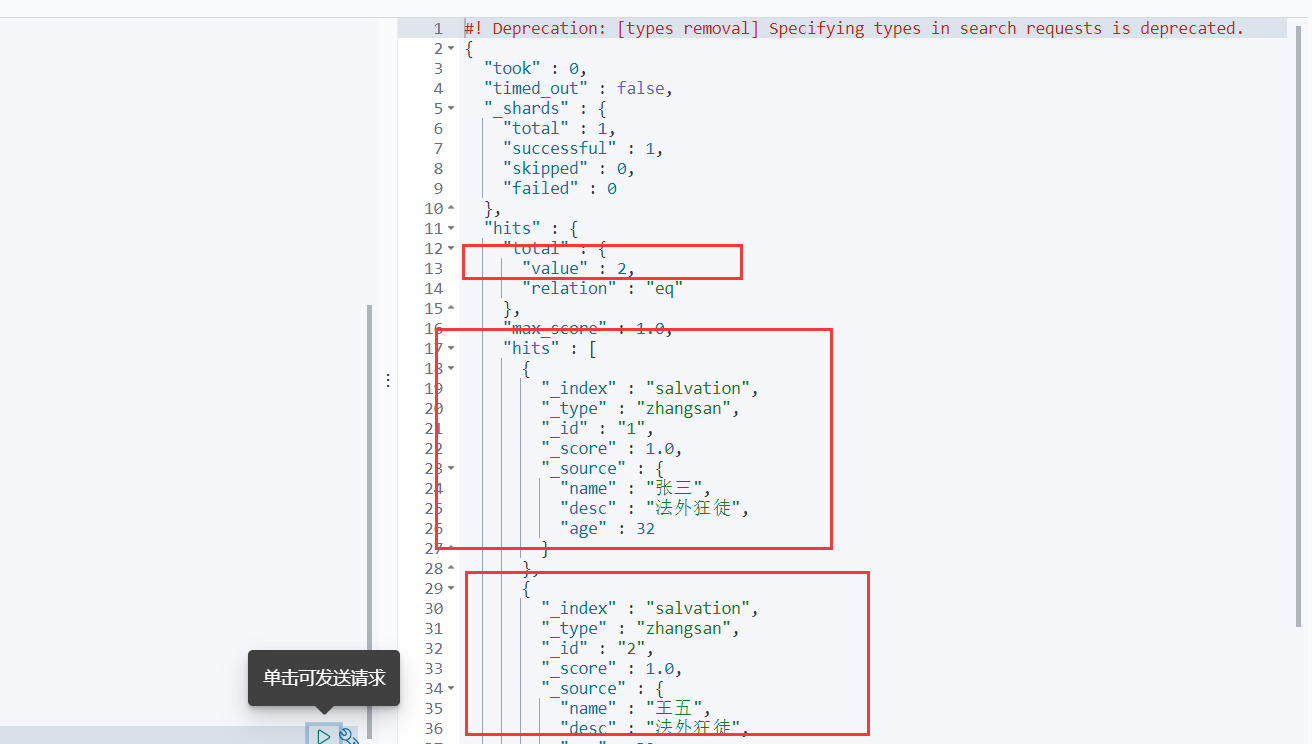The height and width of the screenshot is (744, 1312).
Task: Collapse the "total" object at line 12
Action: point(451,248)
